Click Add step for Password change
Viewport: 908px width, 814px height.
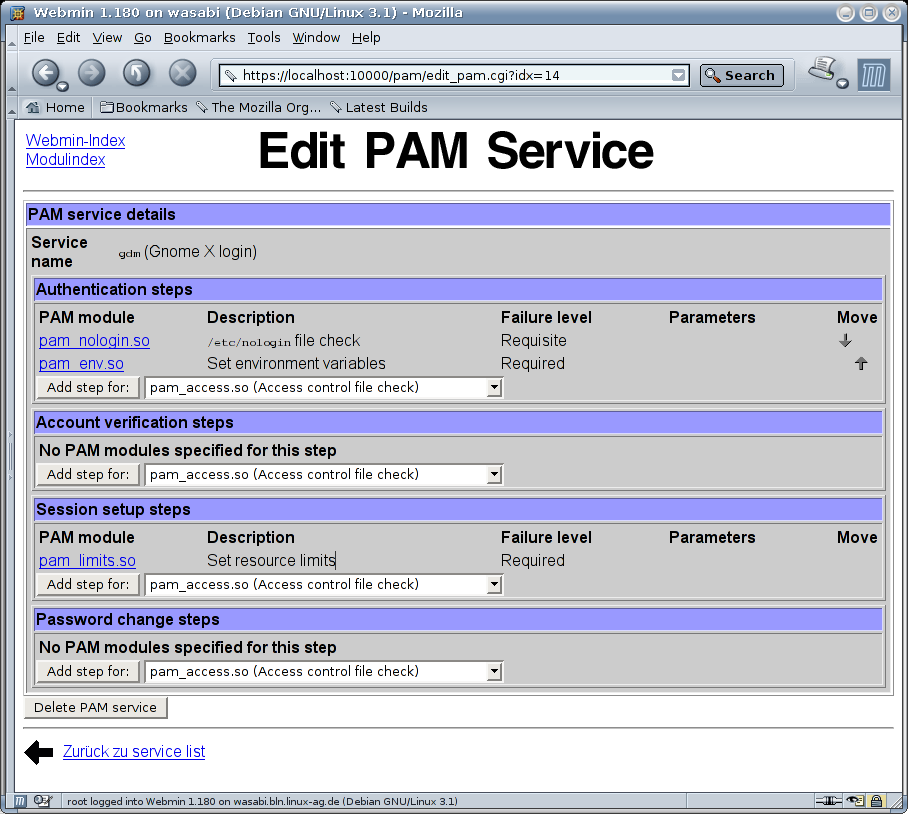coord(88,671)
